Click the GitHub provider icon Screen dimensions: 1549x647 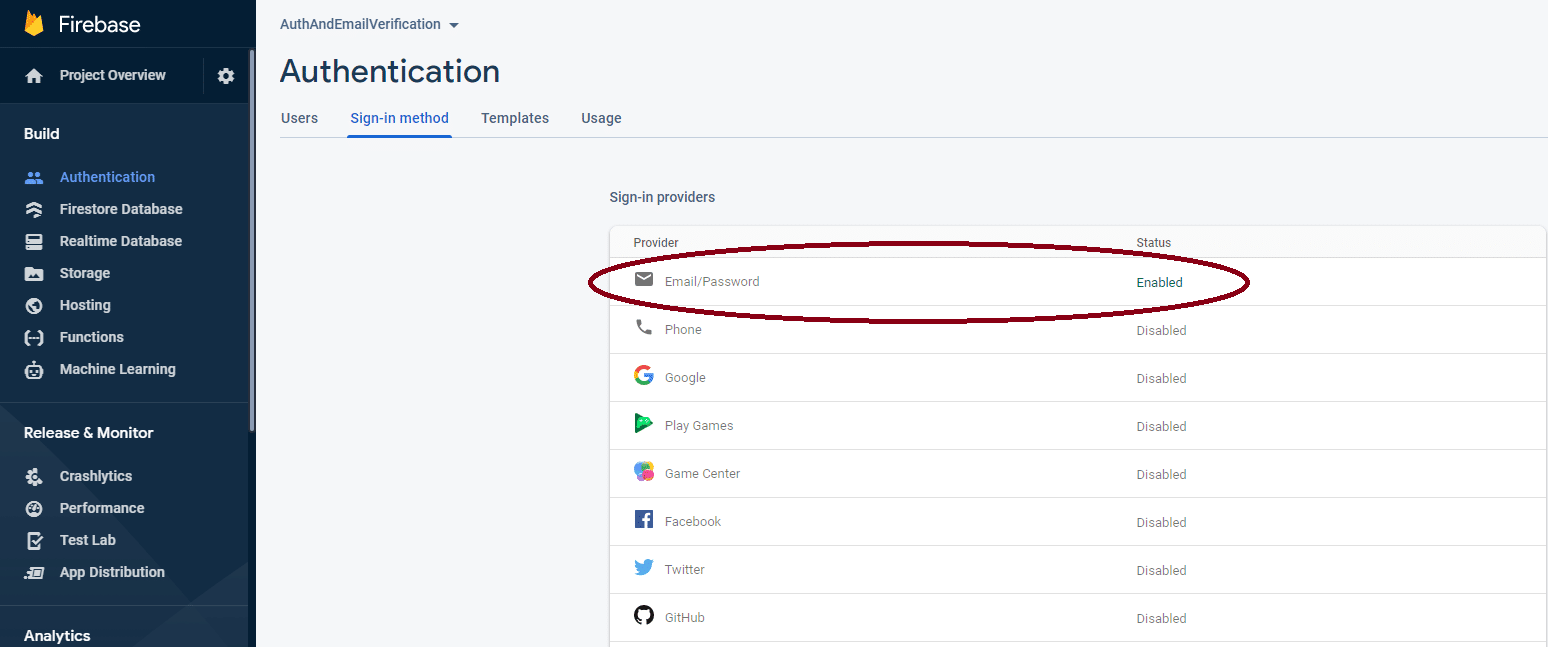644,616
